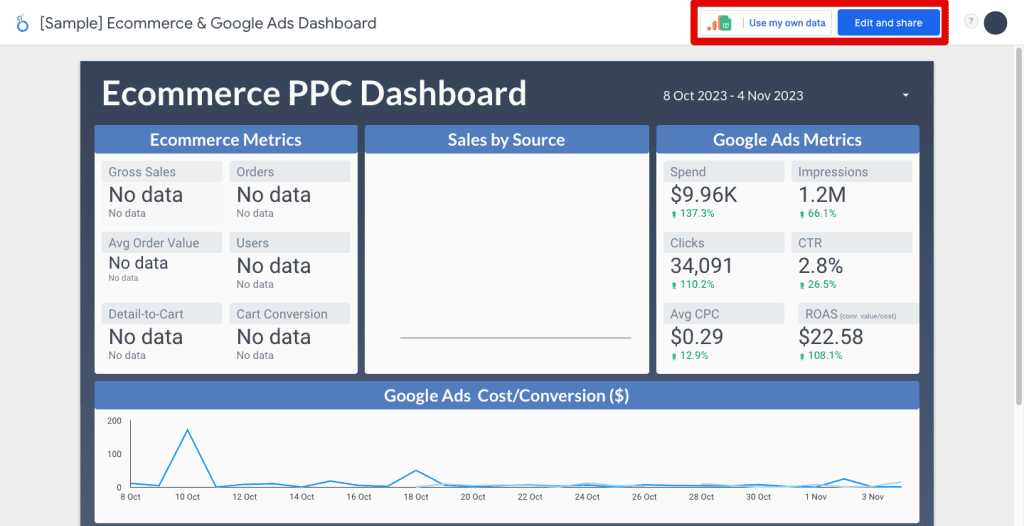Open the user account avatar
Viewport: 1024px width, 526px height.
pos(995,23)
